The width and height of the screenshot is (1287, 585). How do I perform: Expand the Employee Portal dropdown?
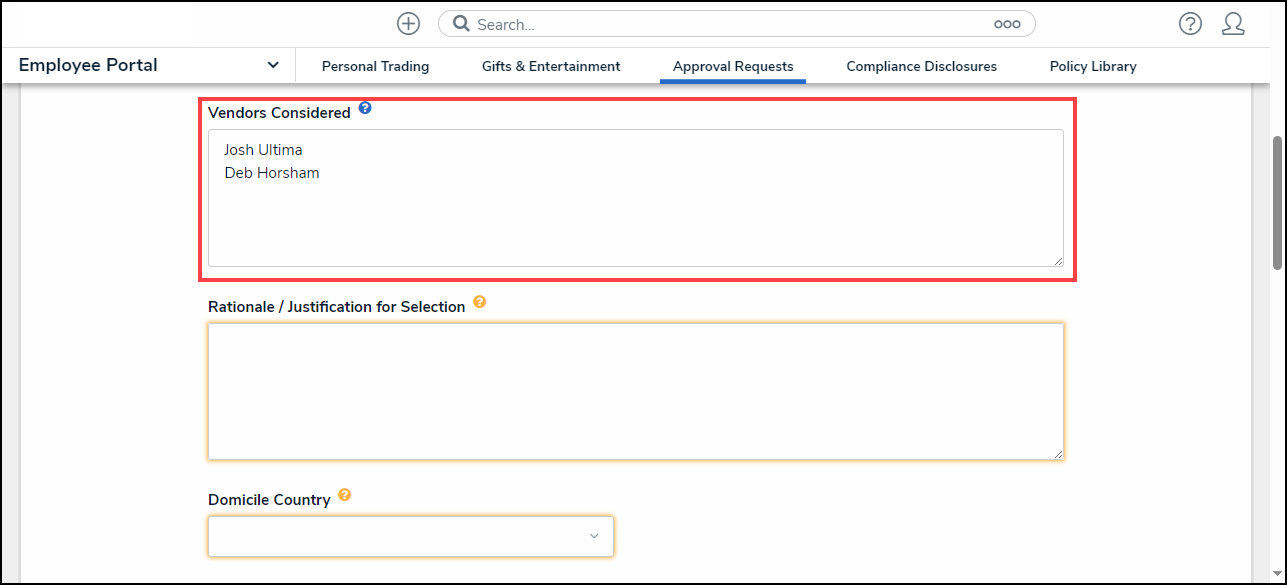click(273, 65)
